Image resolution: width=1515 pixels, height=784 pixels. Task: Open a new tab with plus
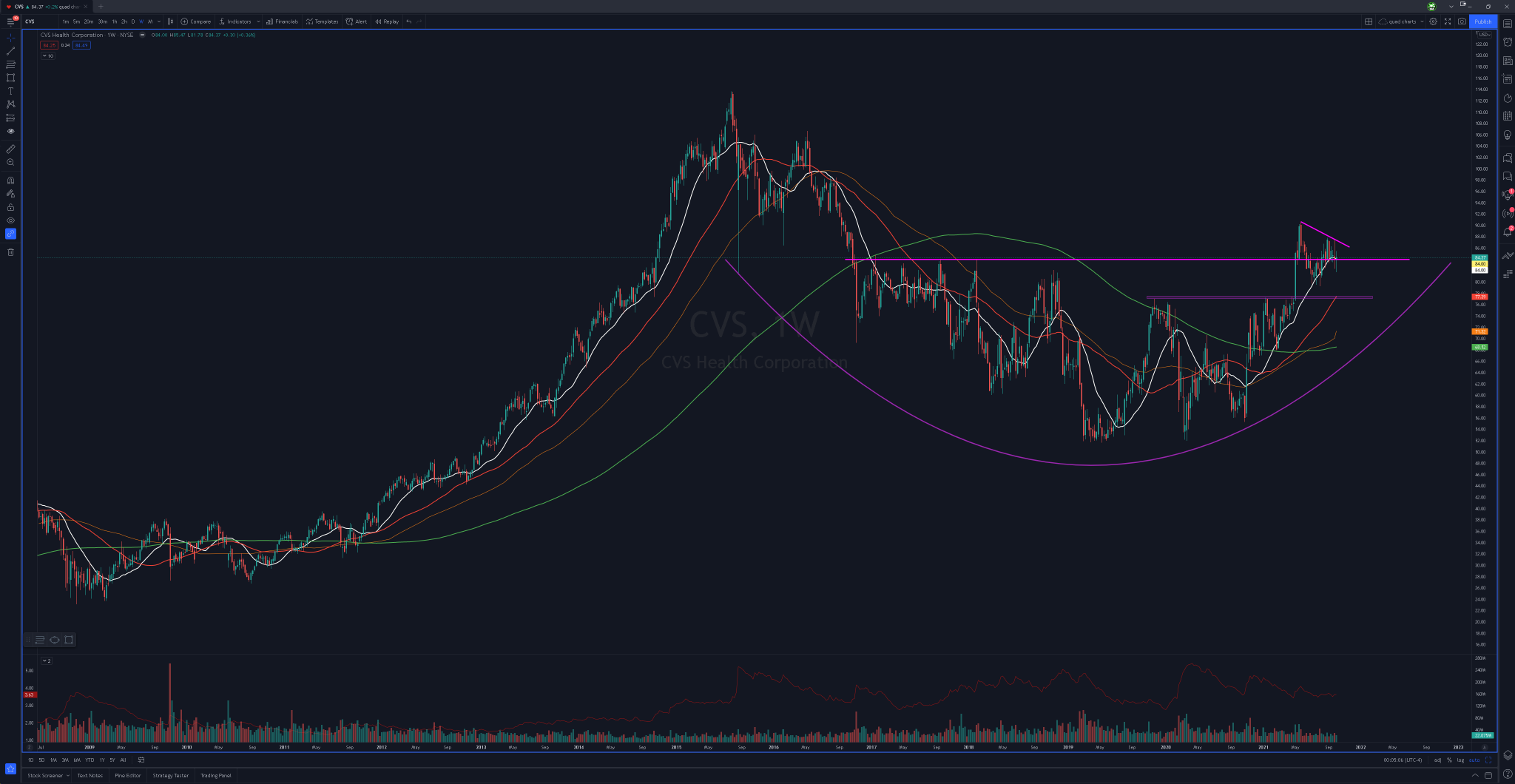coord(101,7)
